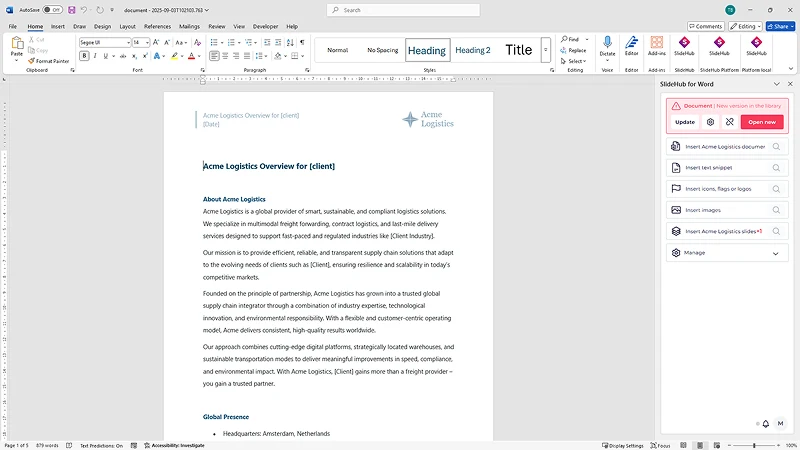This screenshot has width=800, height=450.
Task: Open the Editing mode dropdown
Action: tap(745, 26)
